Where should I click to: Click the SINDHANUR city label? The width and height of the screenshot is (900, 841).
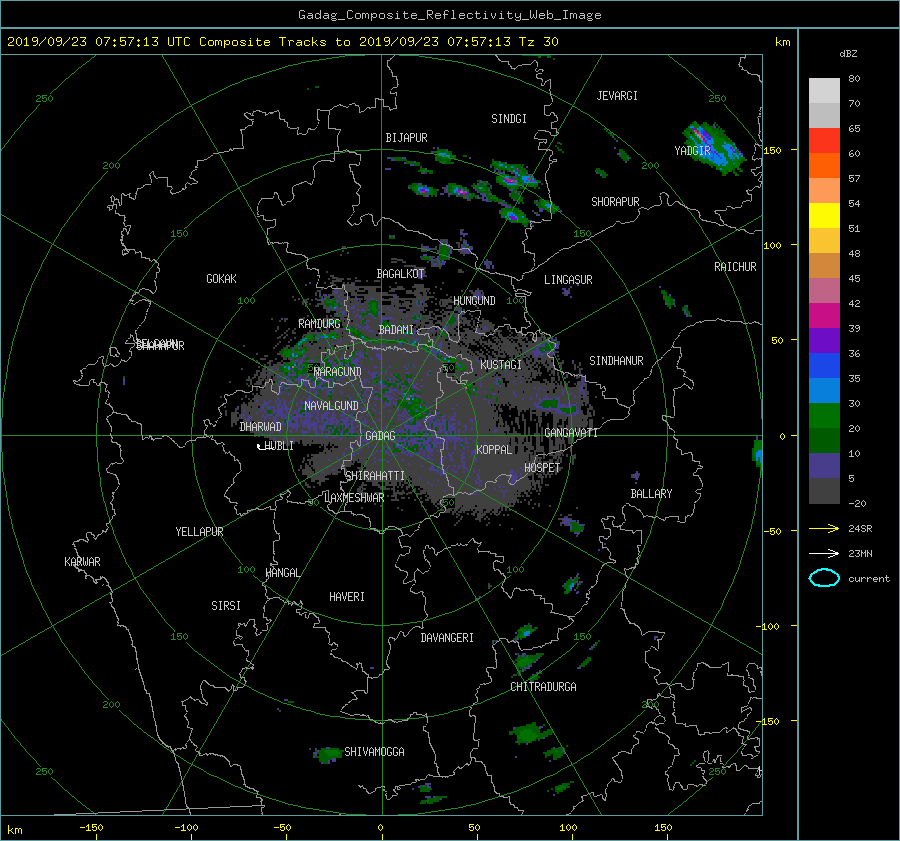[x=616, y=361]
